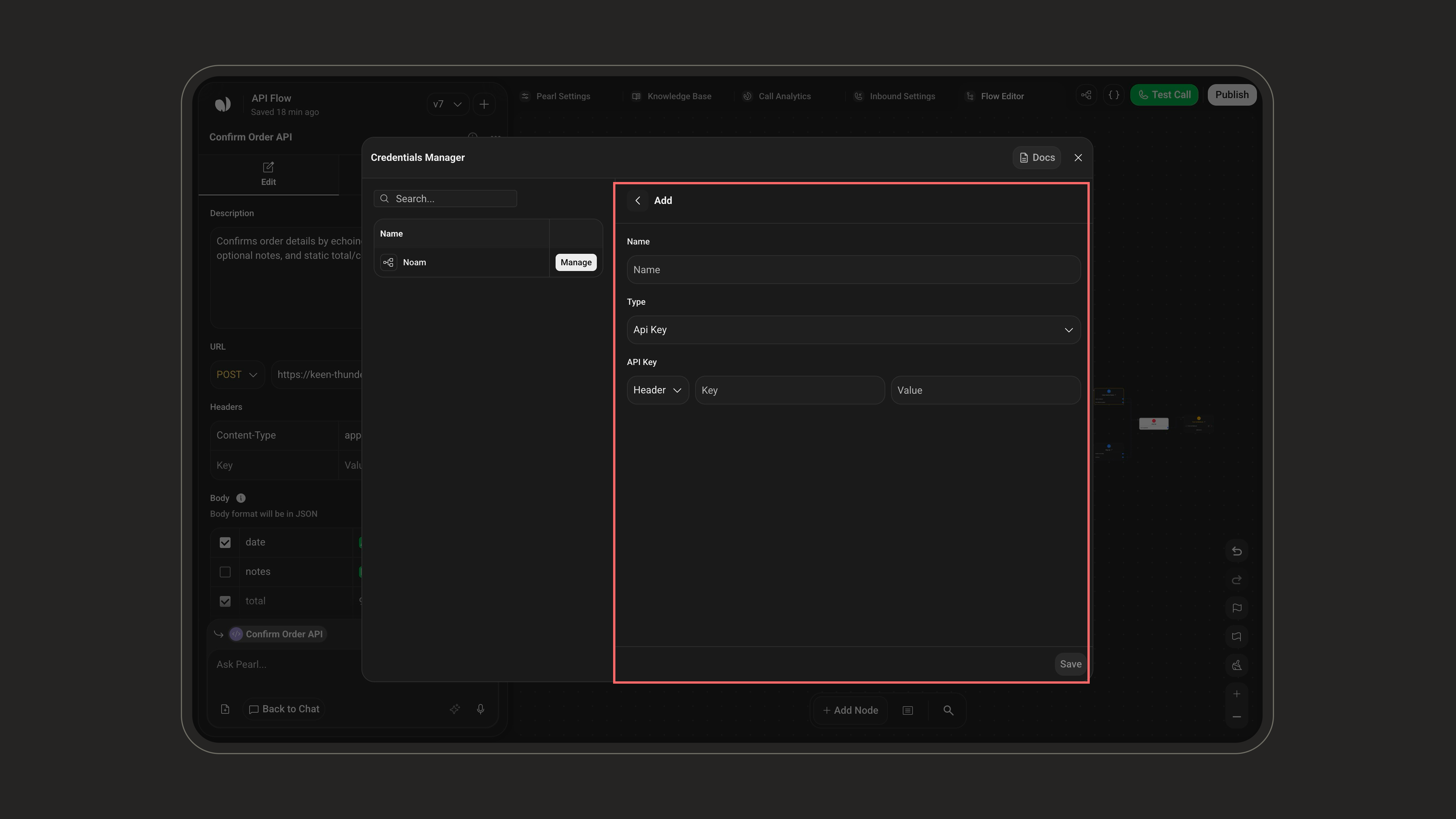Click the sparkle enhance icon in chat bar
This screenshot has width=1456, height=819.
click(454, 709)
